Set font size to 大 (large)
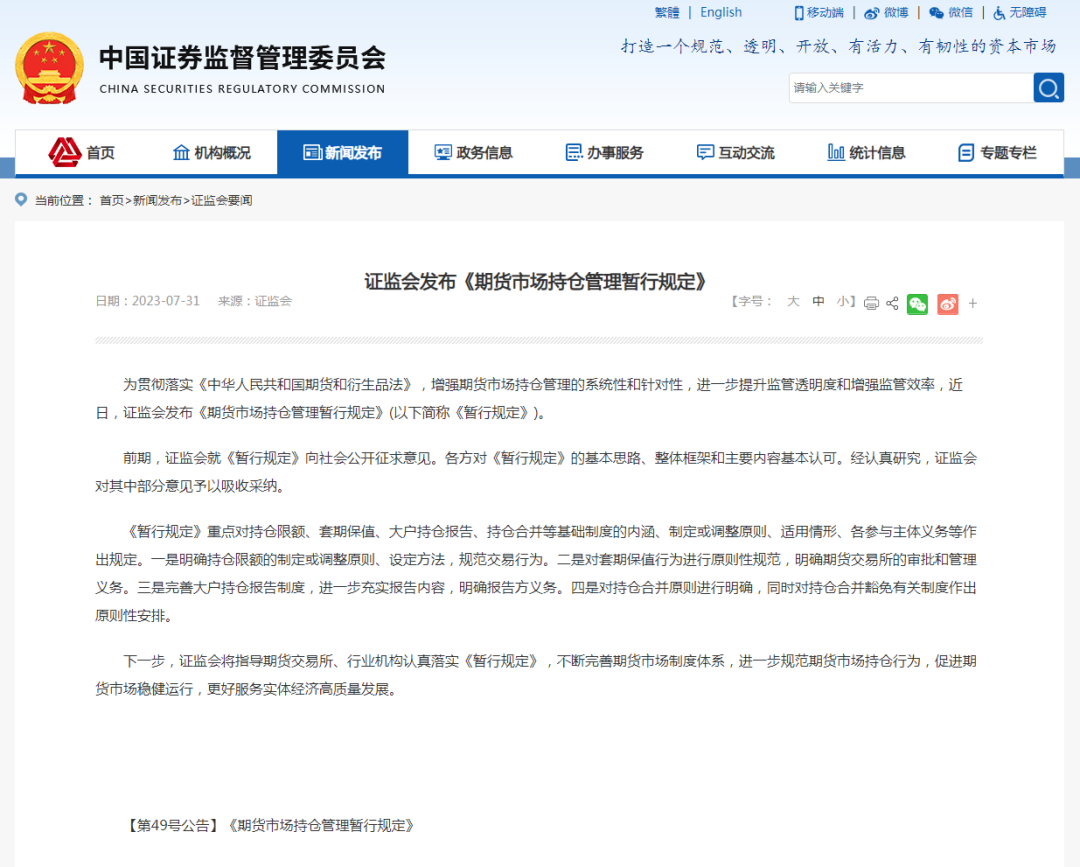1080x867 pixels. [792, 302]
